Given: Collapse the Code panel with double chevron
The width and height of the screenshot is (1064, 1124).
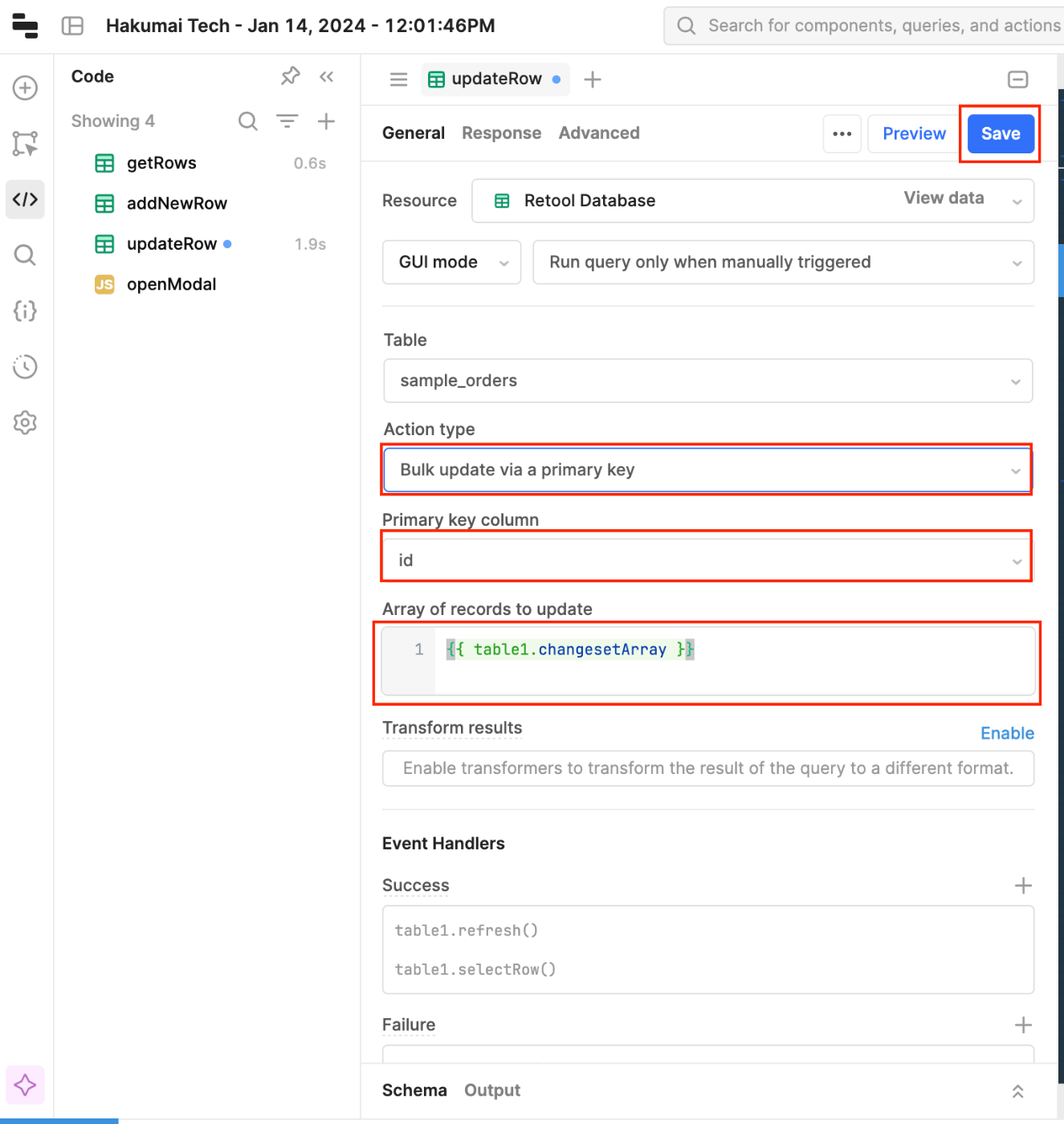Looking at the screenshot, I should (326, 76).
